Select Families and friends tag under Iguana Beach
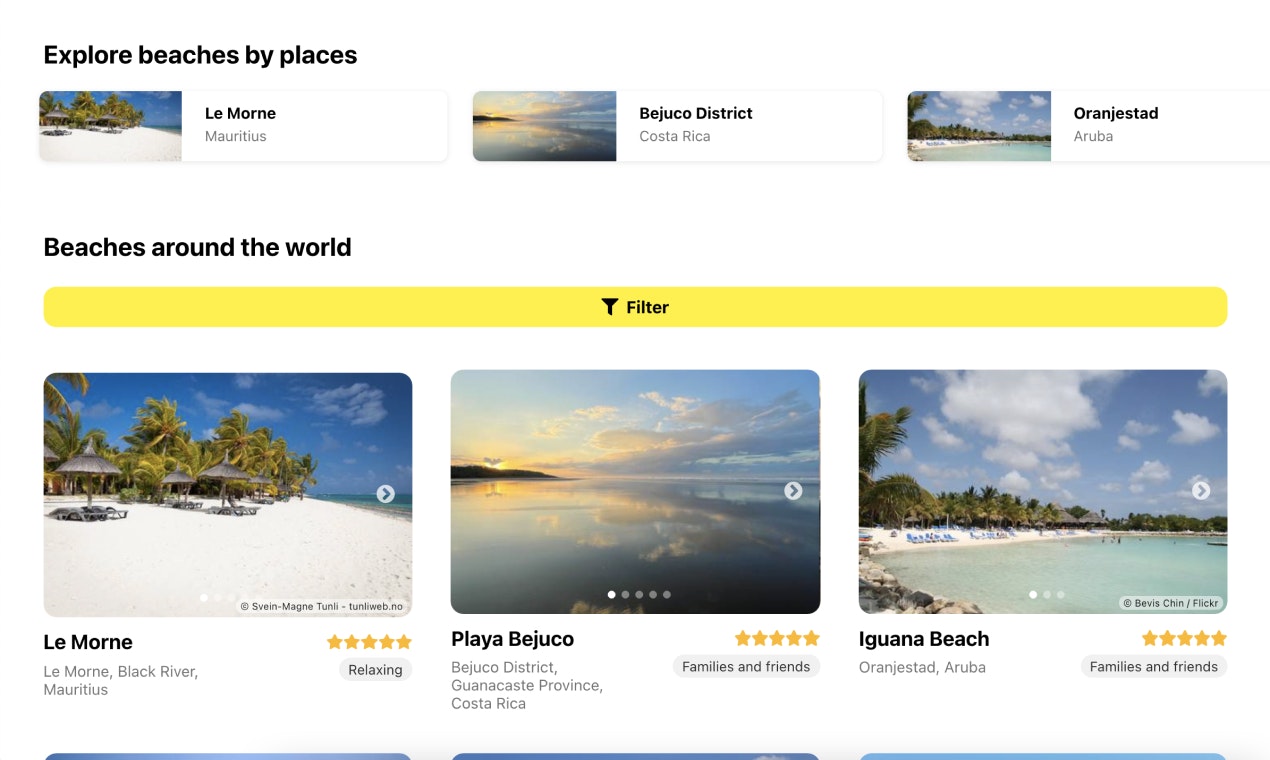This screenshot has width=1270, height=760. point(1153,666)
